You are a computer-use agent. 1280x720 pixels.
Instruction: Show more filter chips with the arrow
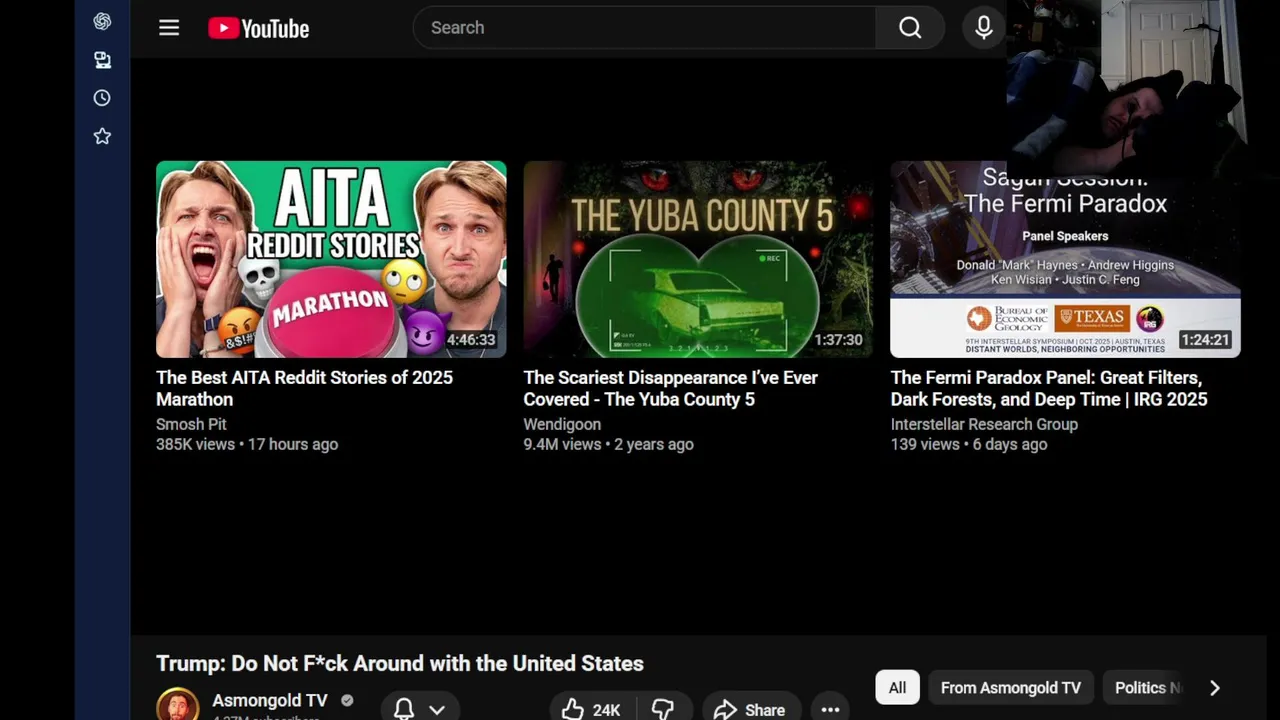click(x=1215, y=688)
